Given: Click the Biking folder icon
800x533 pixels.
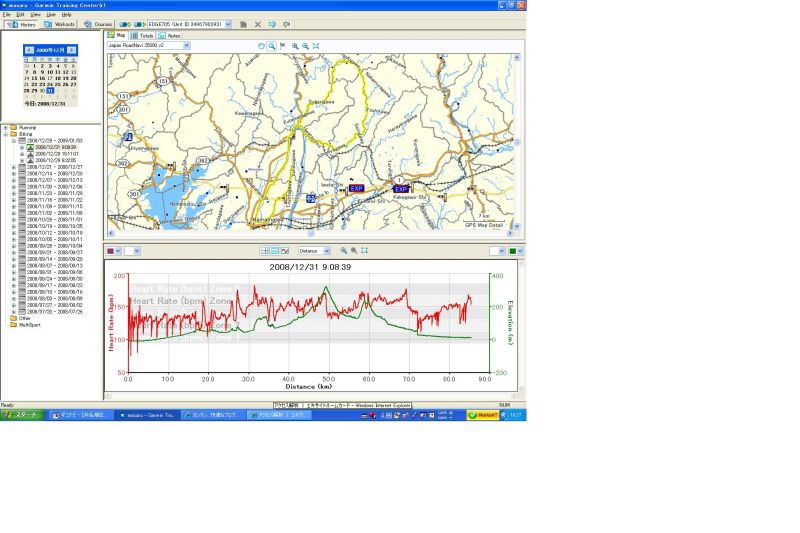Looking at the screenshot, I should [14, 134].
